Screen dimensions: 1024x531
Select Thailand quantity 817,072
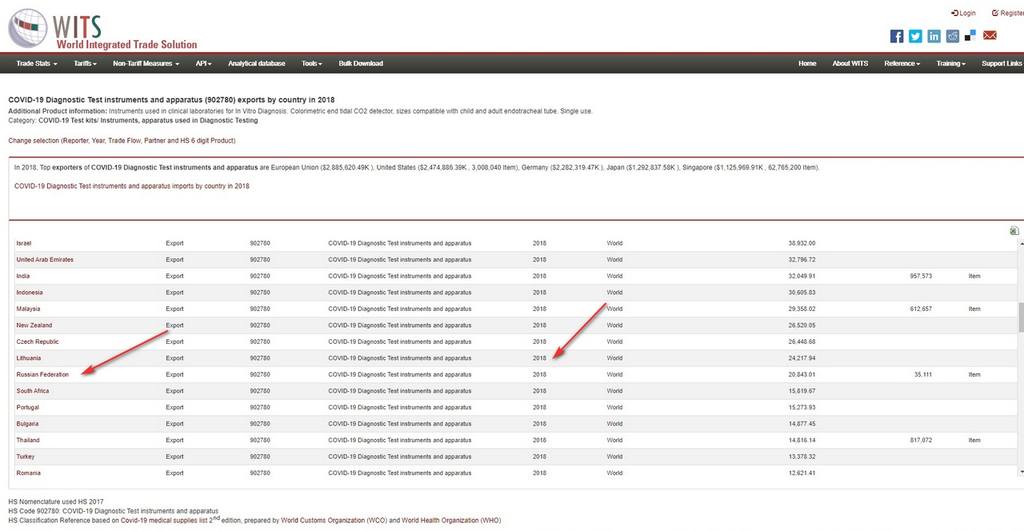(921, 440)
